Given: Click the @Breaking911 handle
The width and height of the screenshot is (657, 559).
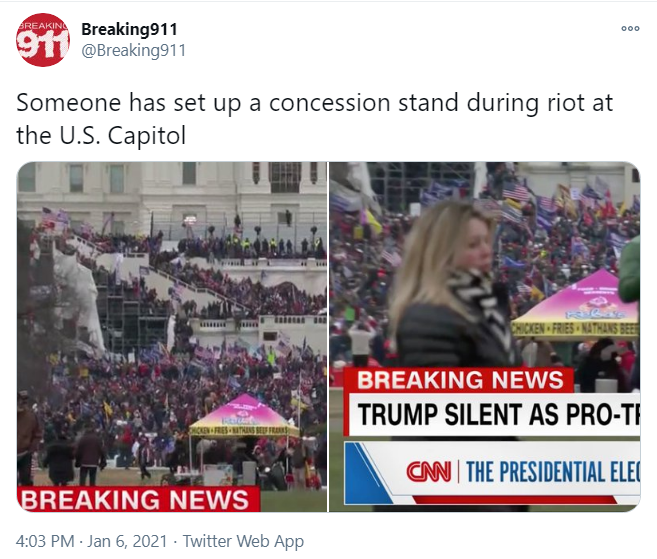Looking at the screenshot, I should click(x=133, y=50).
